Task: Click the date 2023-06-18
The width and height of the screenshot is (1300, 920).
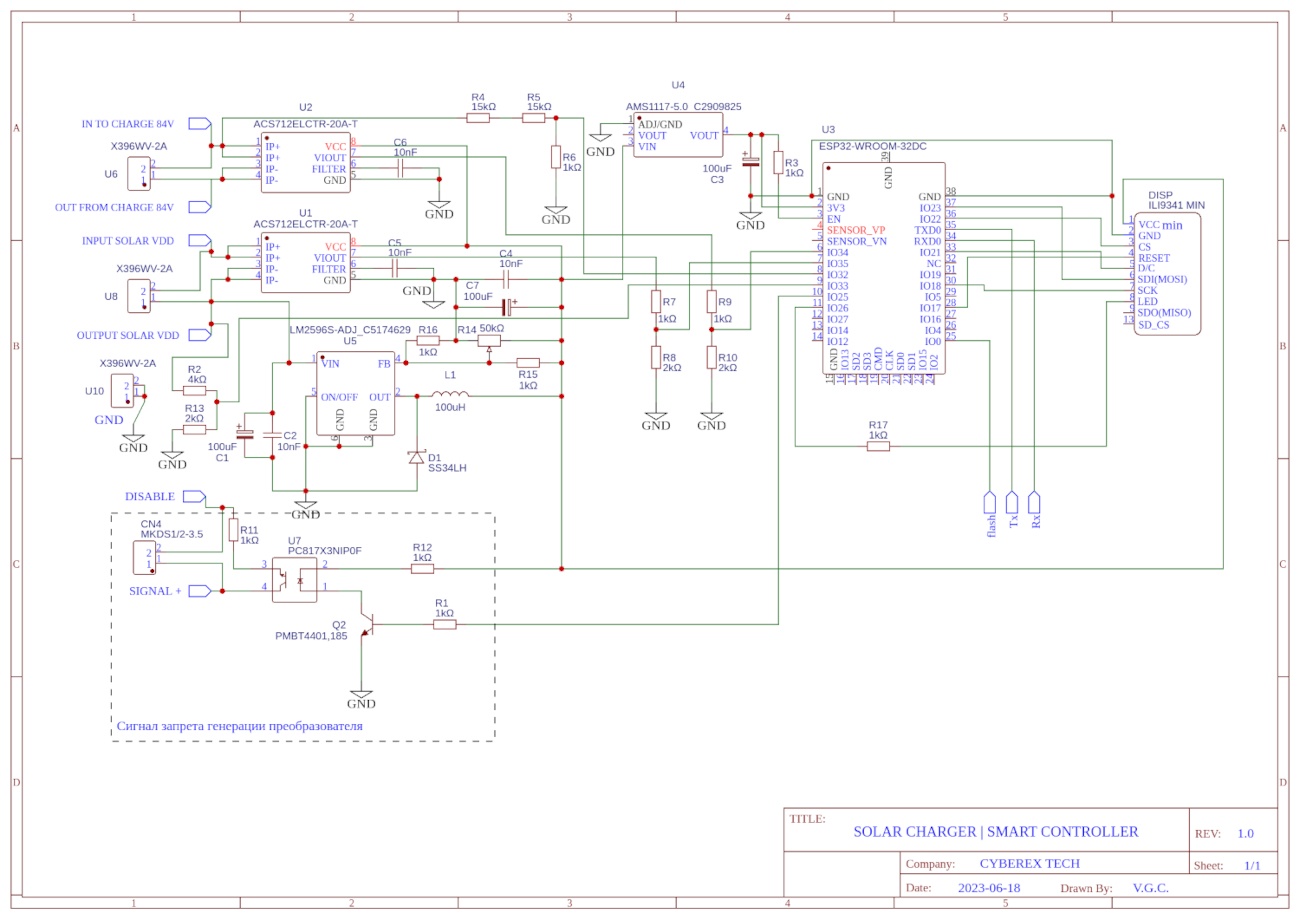Action: point(988,887)
